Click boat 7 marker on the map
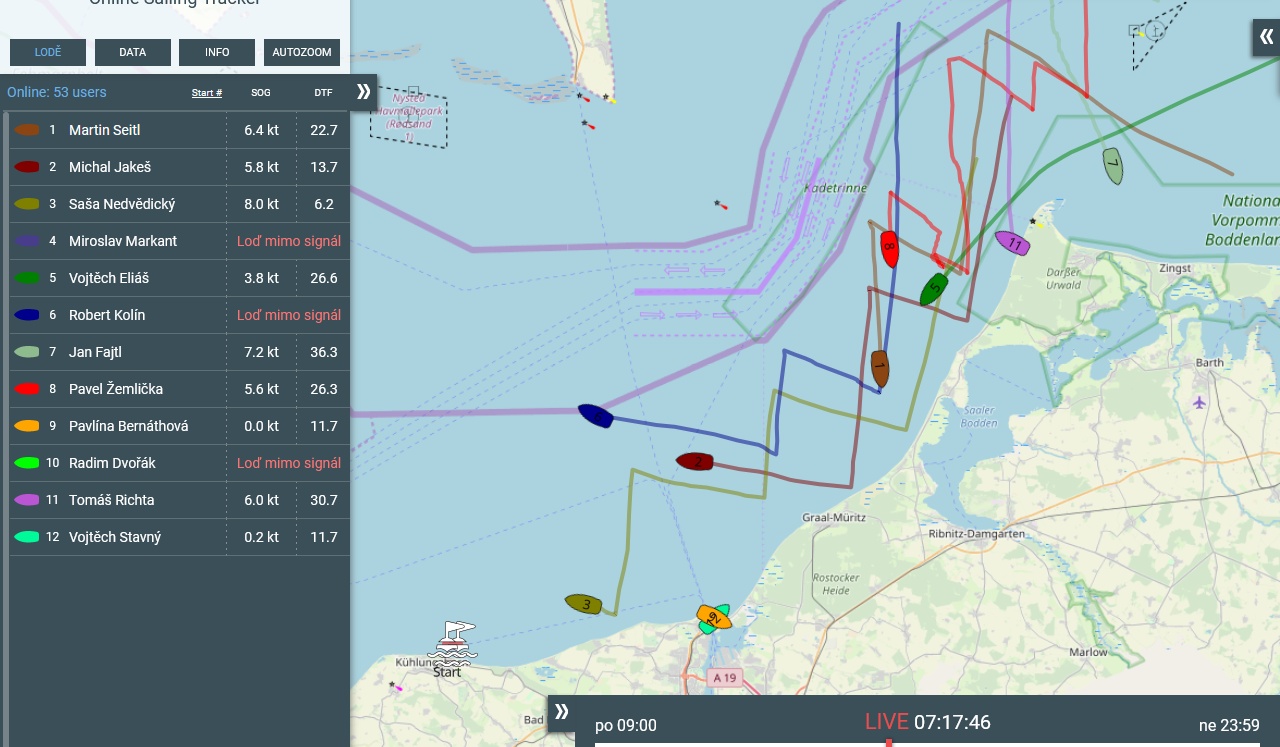The image size is (1280, 747). click(x=1112, y=166)
